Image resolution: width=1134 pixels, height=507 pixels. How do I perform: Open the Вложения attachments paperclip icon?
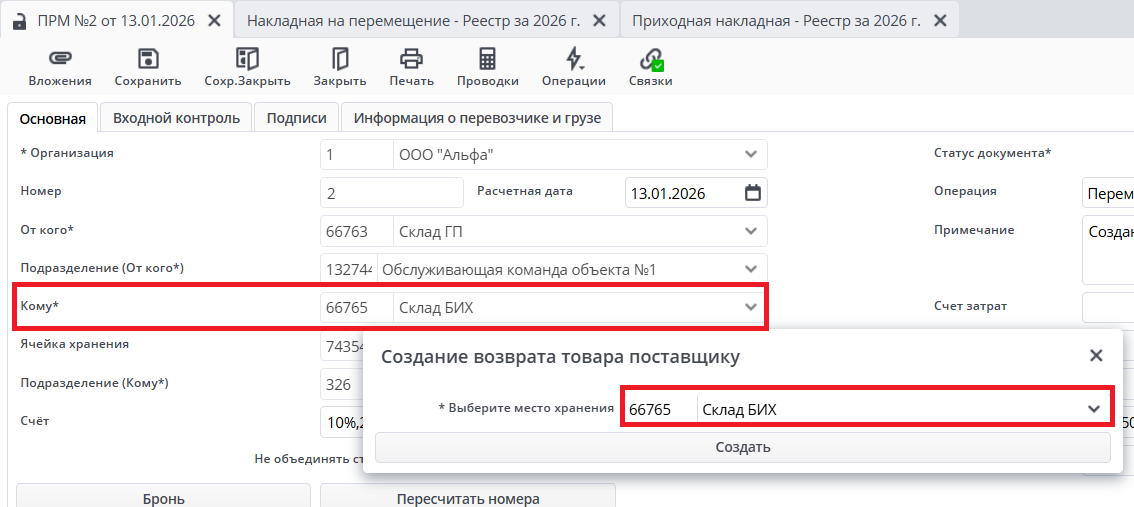tap(60, 59)
